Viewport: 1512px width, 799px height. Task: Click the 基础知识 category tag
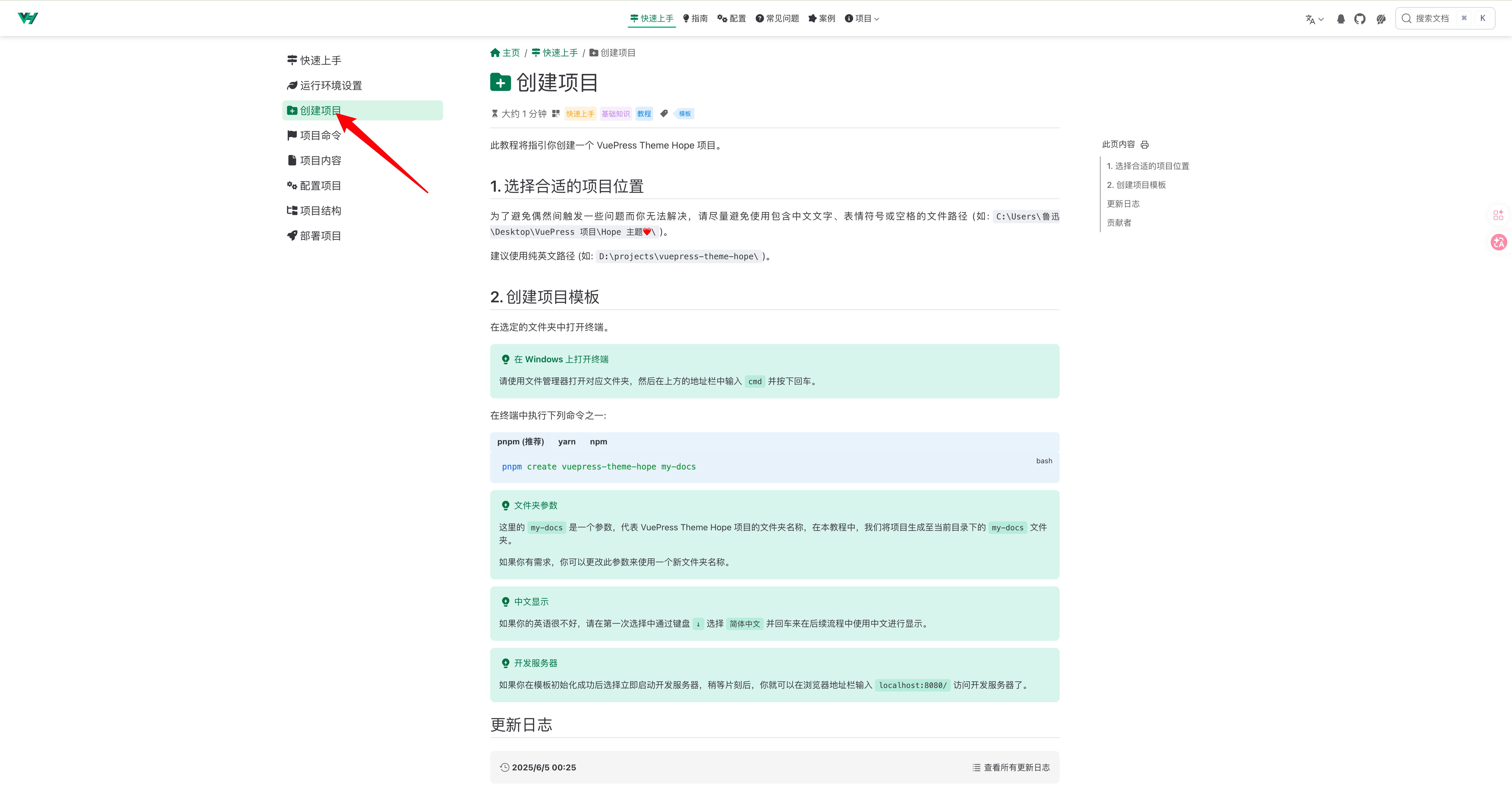point(615,114)
